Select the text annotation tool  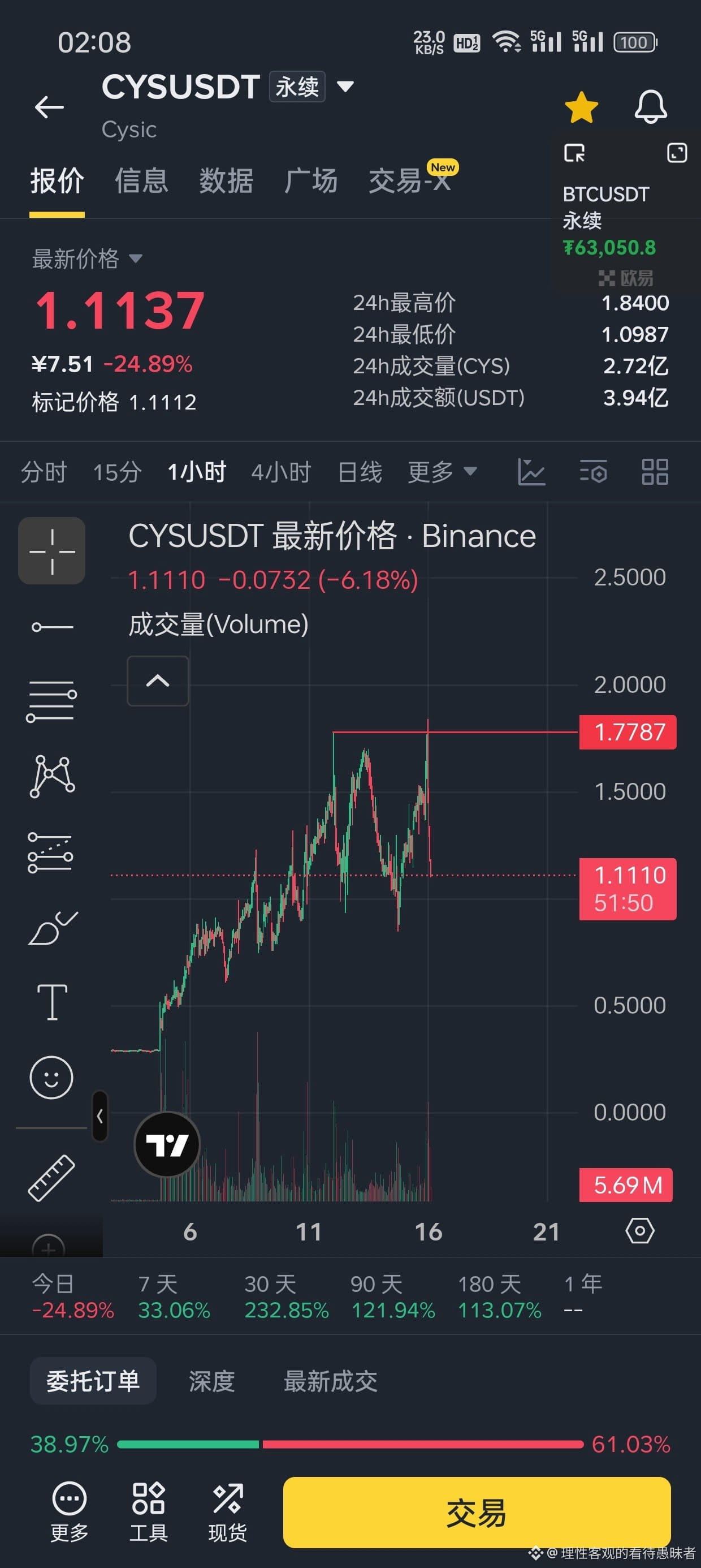(x=53, y=1002)
